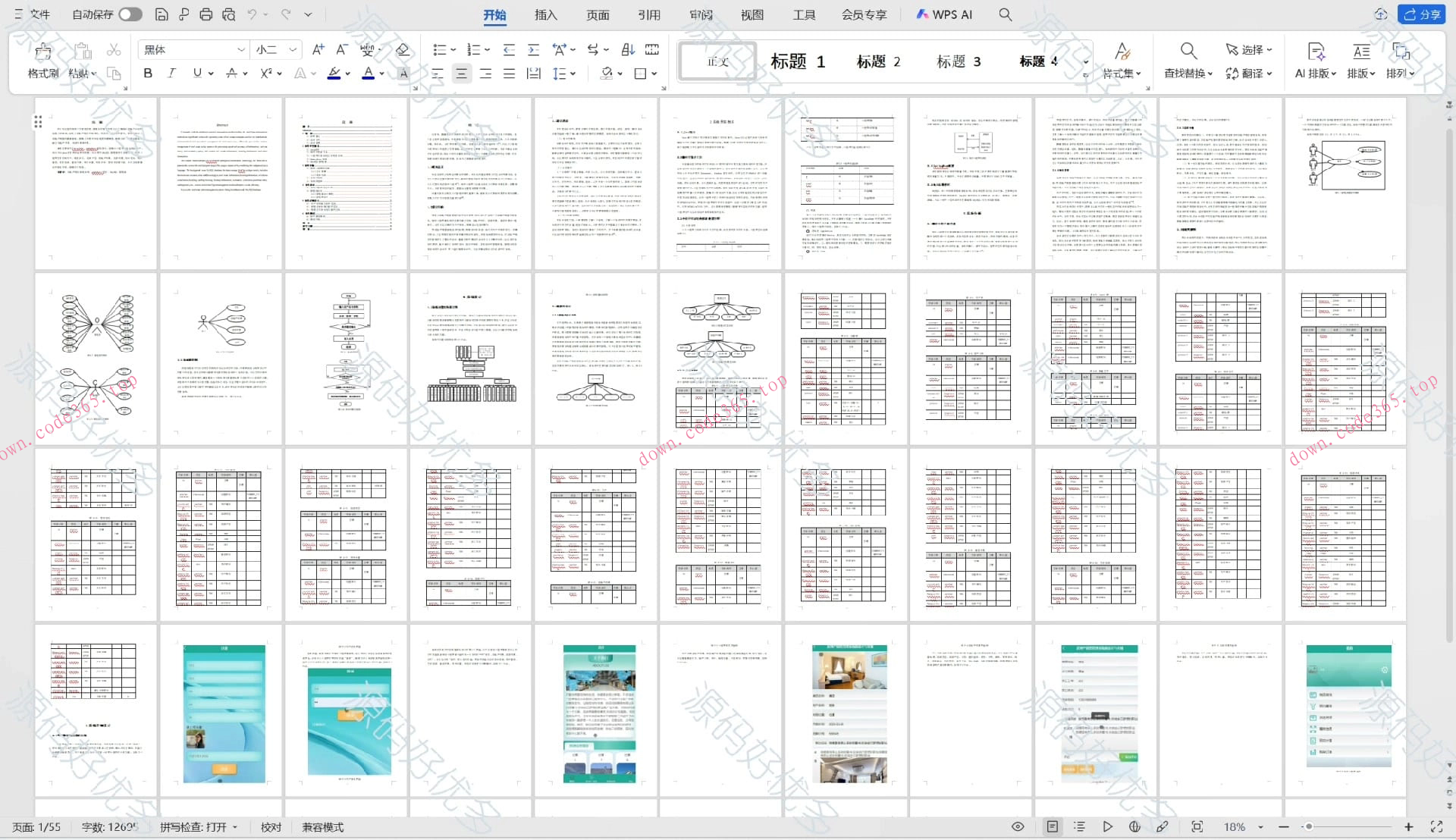Click the increase font size icon
The width and height of the screenshot is (1456, 840).
click(x=318, y=50)
